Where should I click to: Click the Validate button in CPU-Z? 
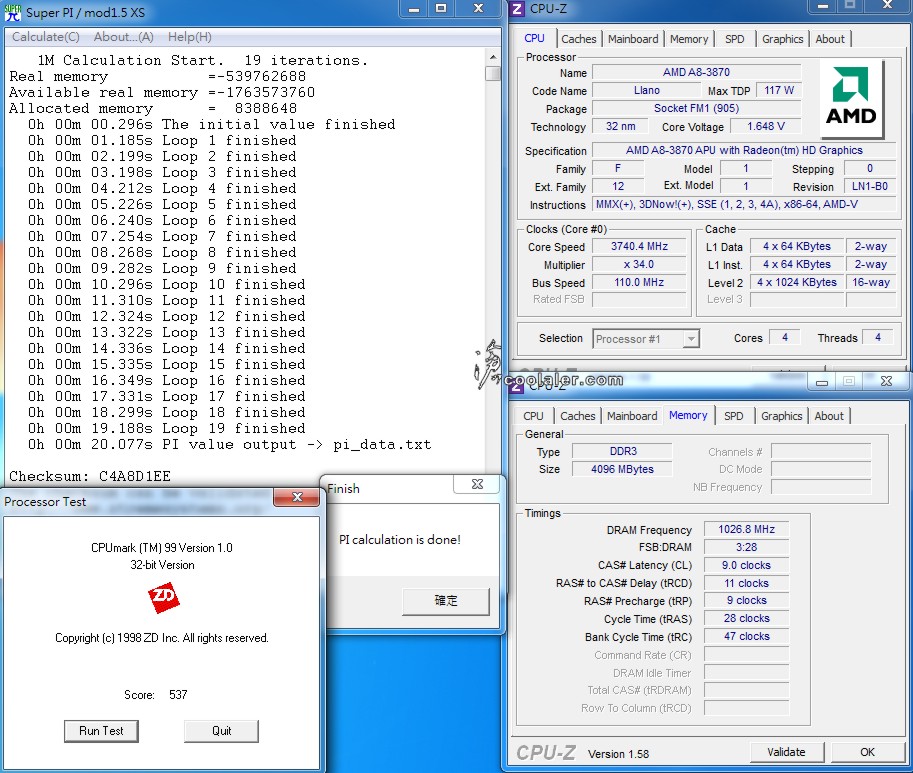tap(786, 752)
